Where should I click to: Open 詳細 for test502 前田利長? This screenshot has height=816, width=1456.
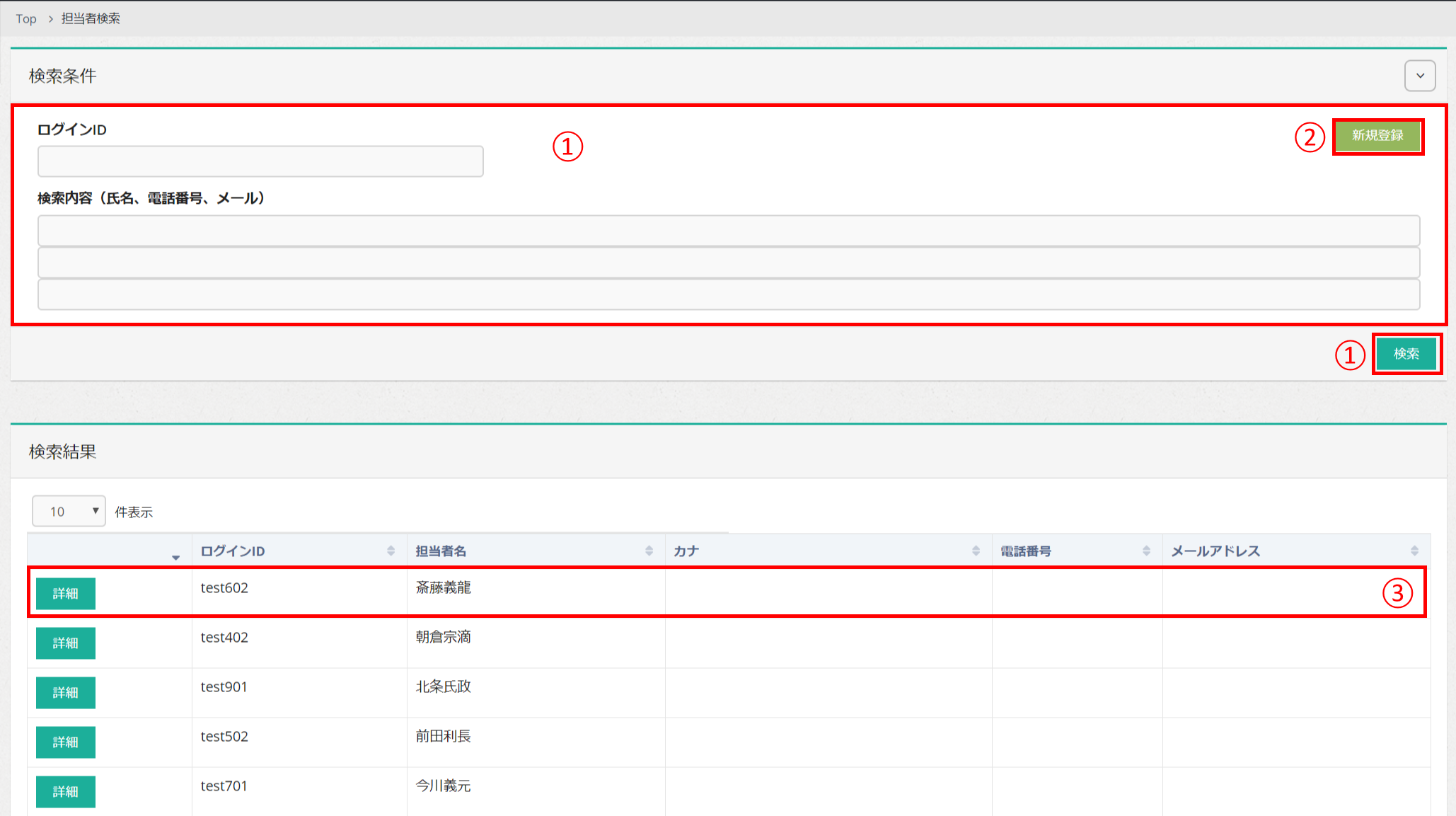pyautogui.click(x=66, y=742)
